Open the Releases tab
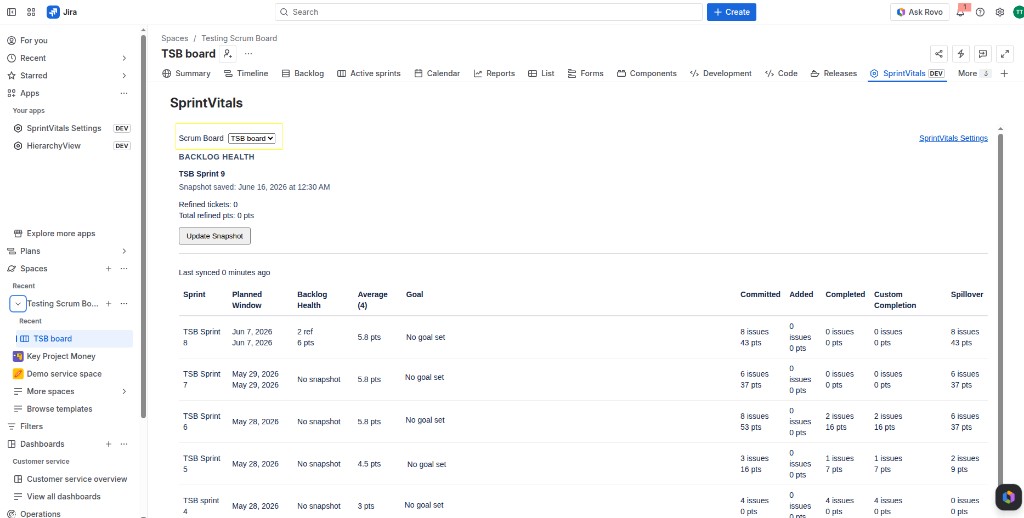Viewport: 1024px width, 518px height. [x=834, y=73]
